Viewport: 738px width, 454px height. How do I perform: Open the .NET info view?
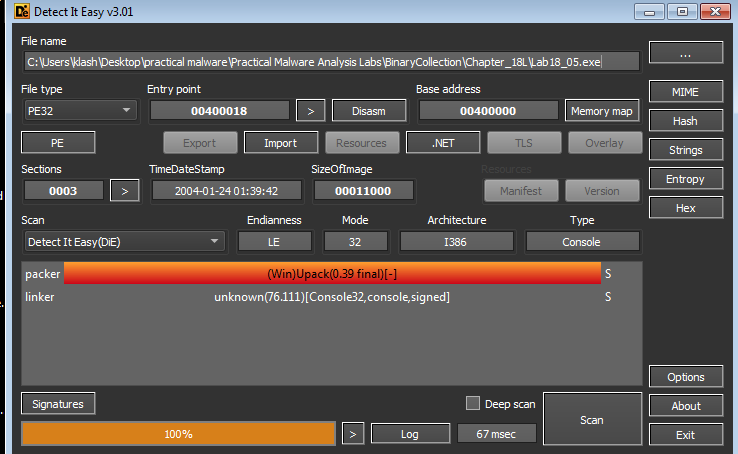[443, 143]
